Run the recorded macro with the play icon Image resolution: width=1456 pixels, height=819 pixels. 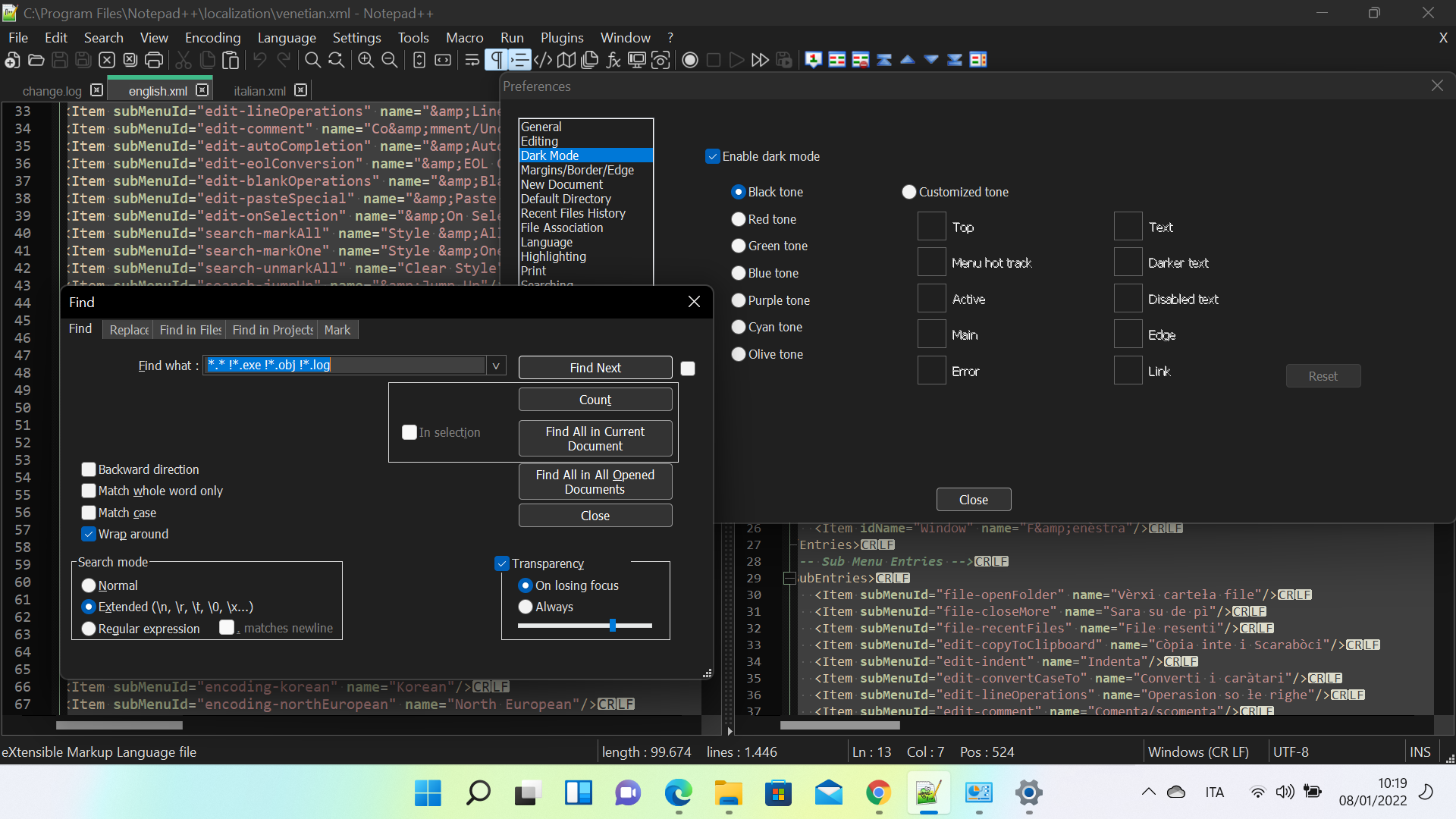click(x=736, y=60)
